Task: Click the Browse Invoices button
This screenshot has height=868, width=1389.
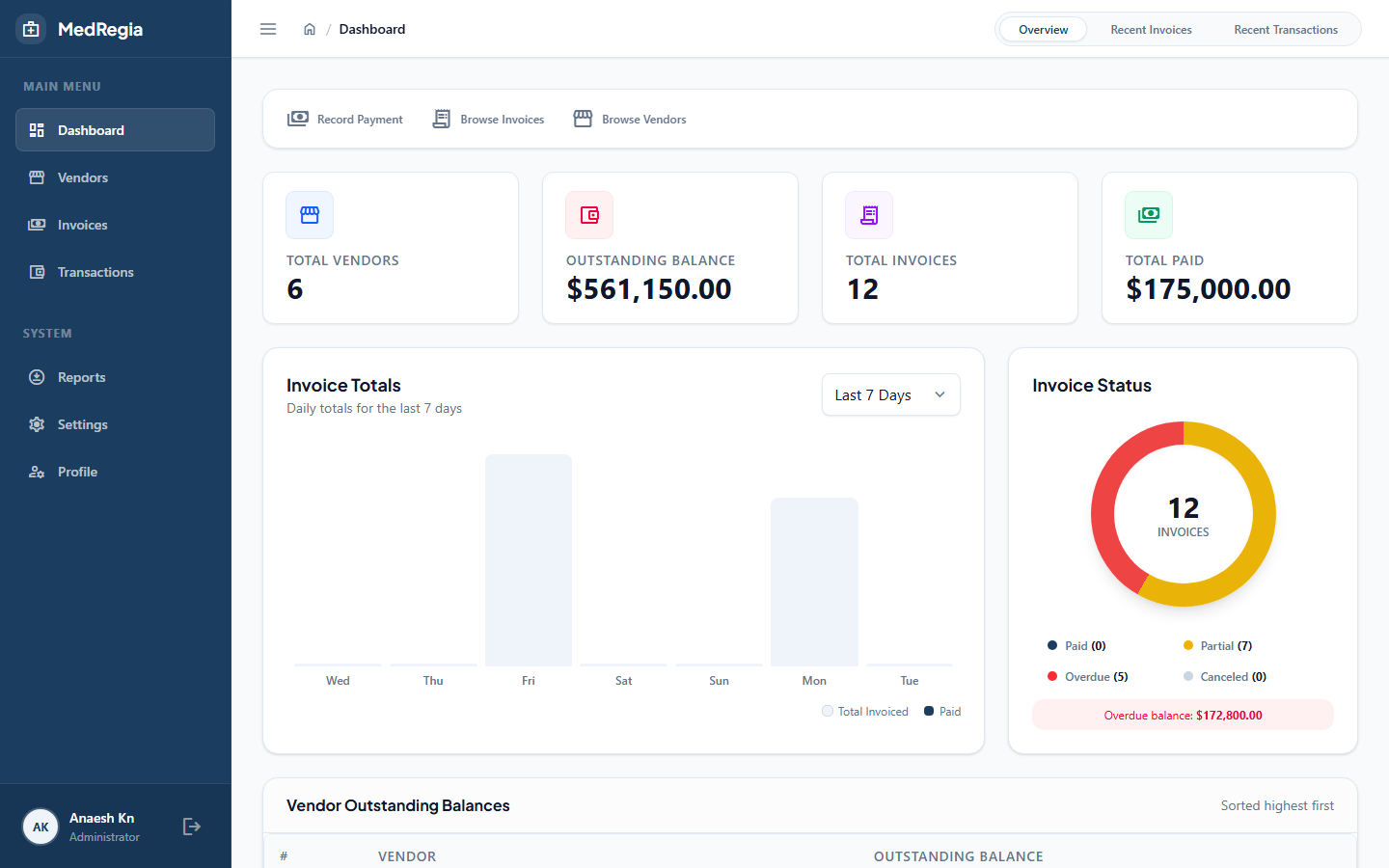Action: coord(488,120)
